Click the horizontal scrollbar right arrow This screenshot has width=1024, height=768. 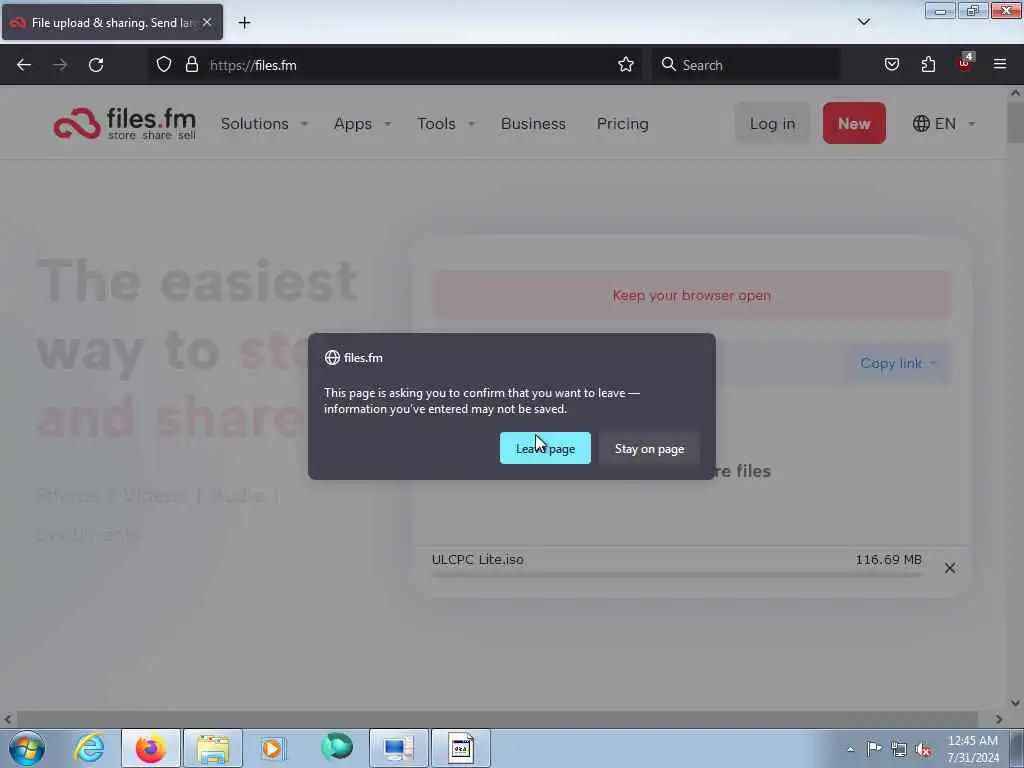[999, 719]
